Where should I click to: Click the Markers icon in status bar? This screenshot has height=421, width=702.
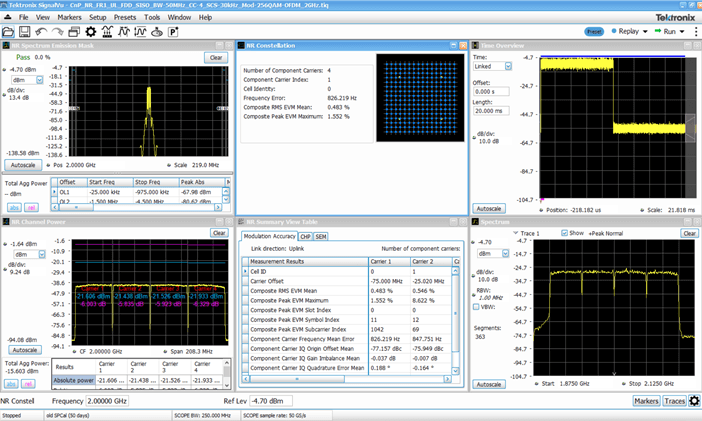pos(647,400)
